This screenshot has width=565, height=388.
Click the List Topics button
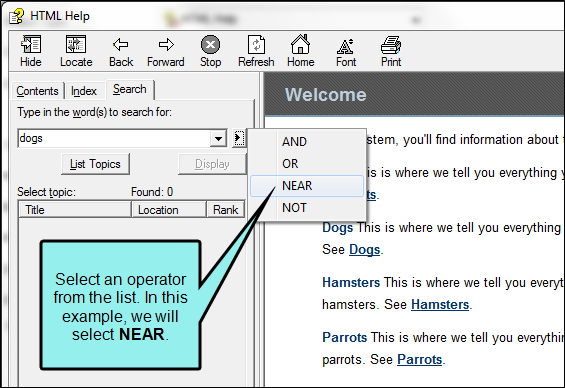pyautogui.click(x=95, y=164)
